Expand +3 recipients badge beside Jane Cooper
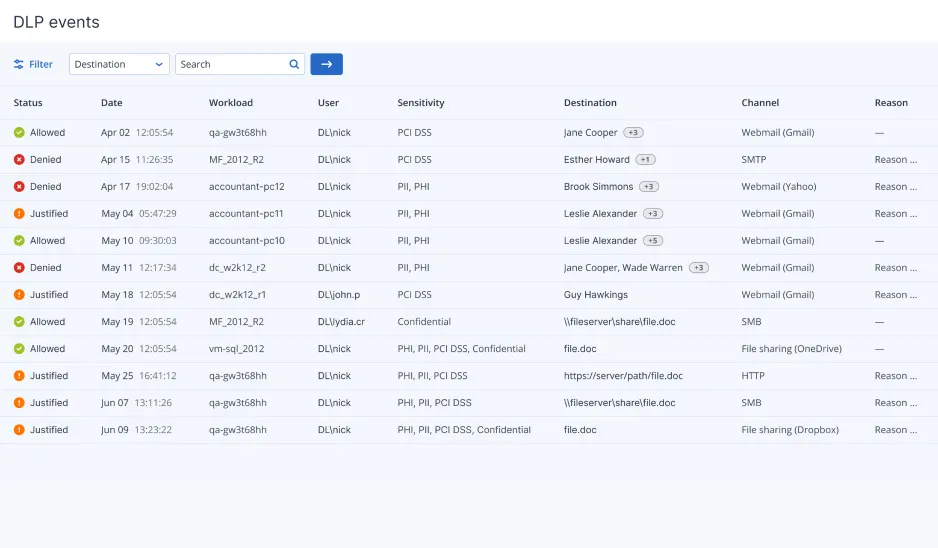The image size is (938, 548). click(x=634, y=132)
